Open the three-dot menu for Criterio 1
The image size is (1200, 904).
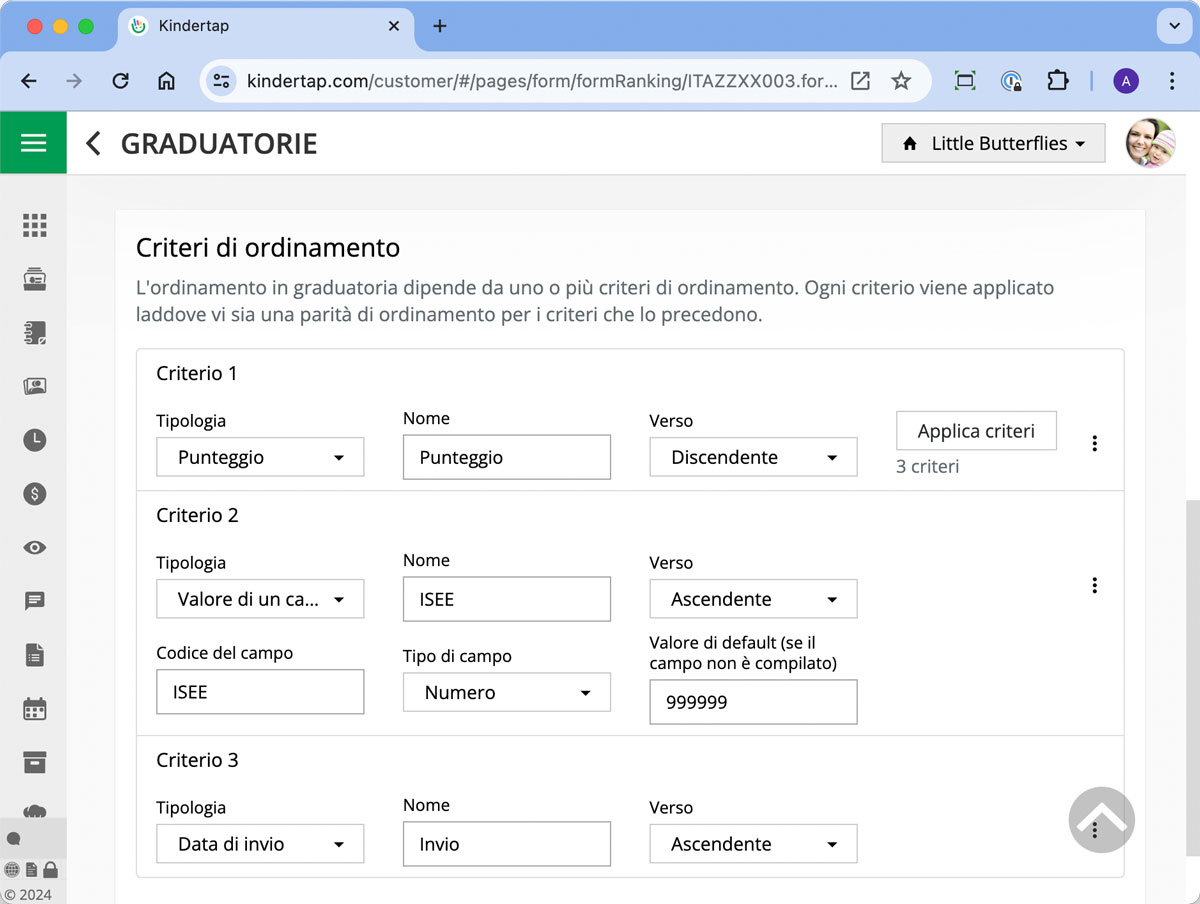pyautogui.click(x=1095, y=443)
